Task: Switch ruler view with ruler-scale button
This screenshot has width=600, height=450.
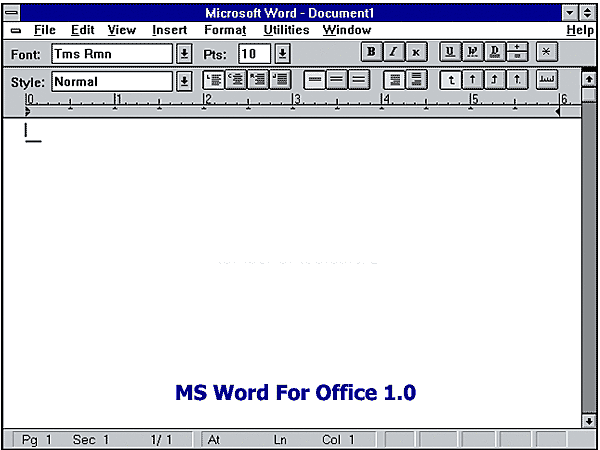Action: 546,80
